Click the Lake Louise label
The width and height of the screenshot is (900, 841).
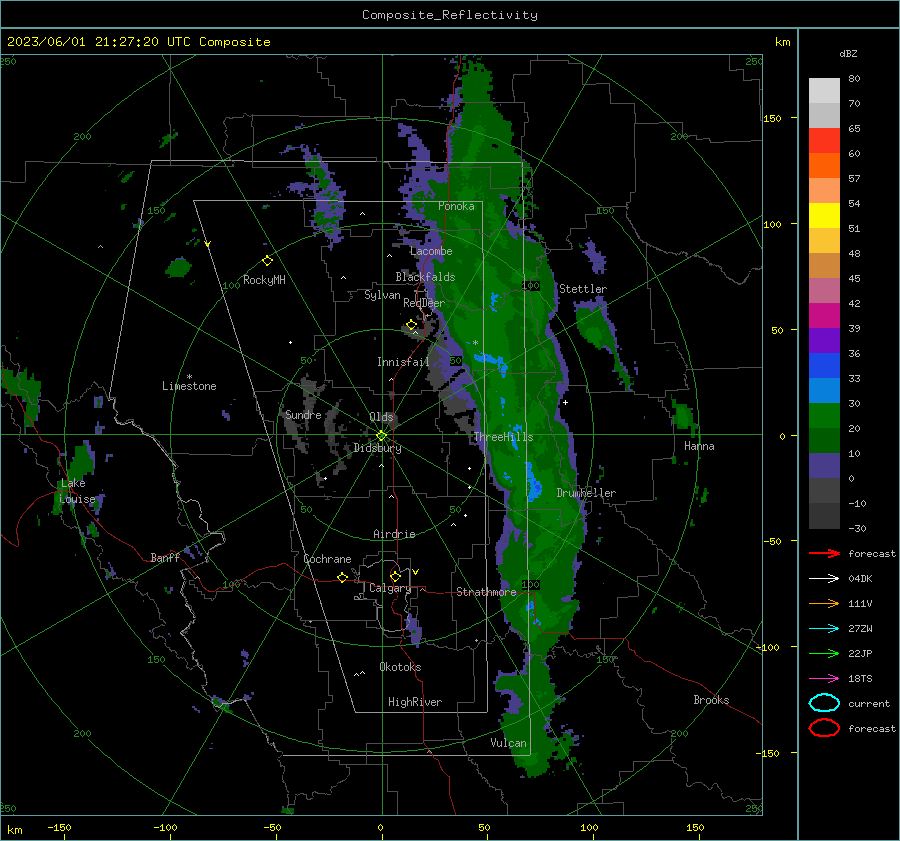[x=77, y=491]
